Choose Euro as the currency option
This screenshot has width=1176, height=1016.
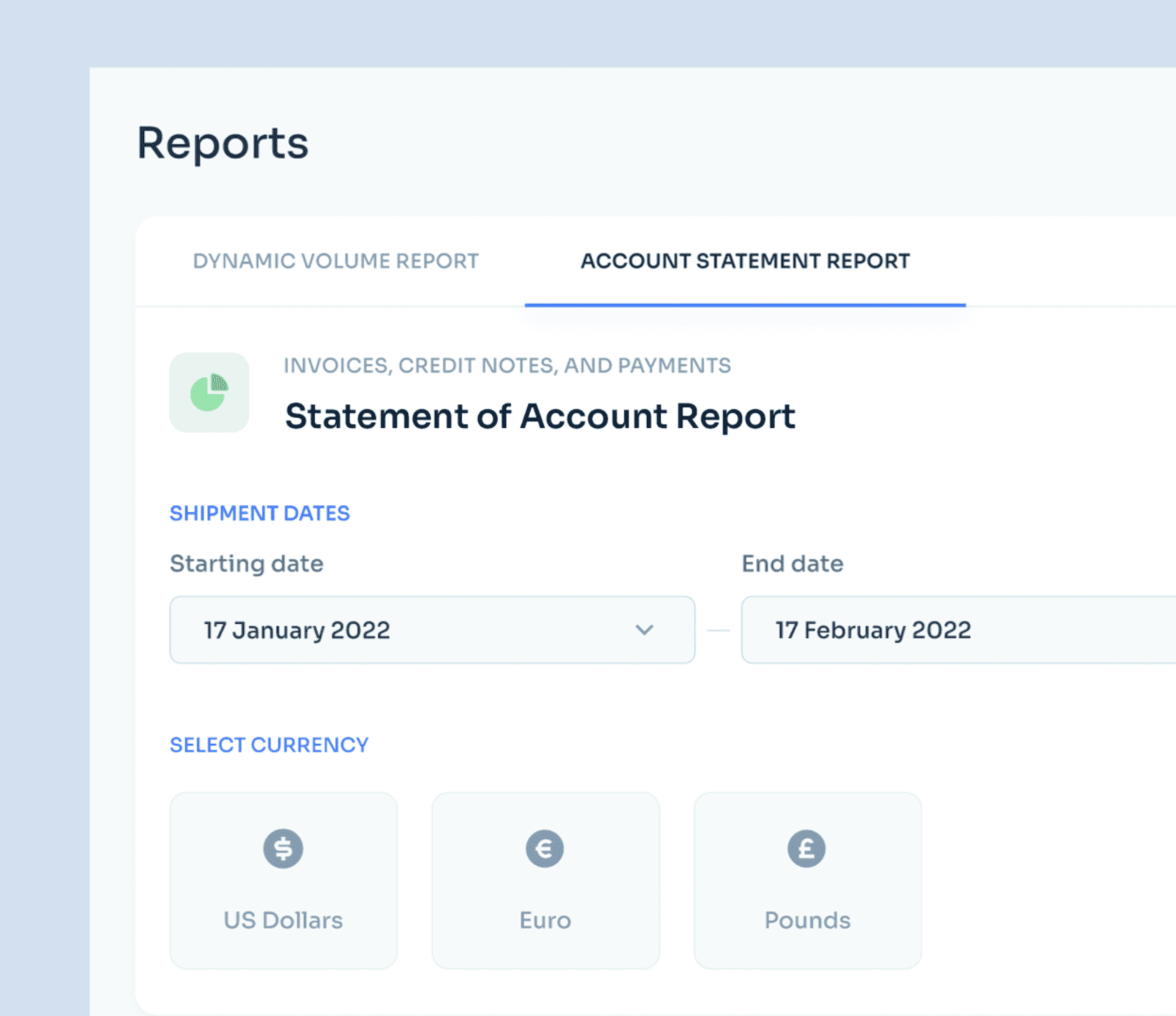(545, 880)
